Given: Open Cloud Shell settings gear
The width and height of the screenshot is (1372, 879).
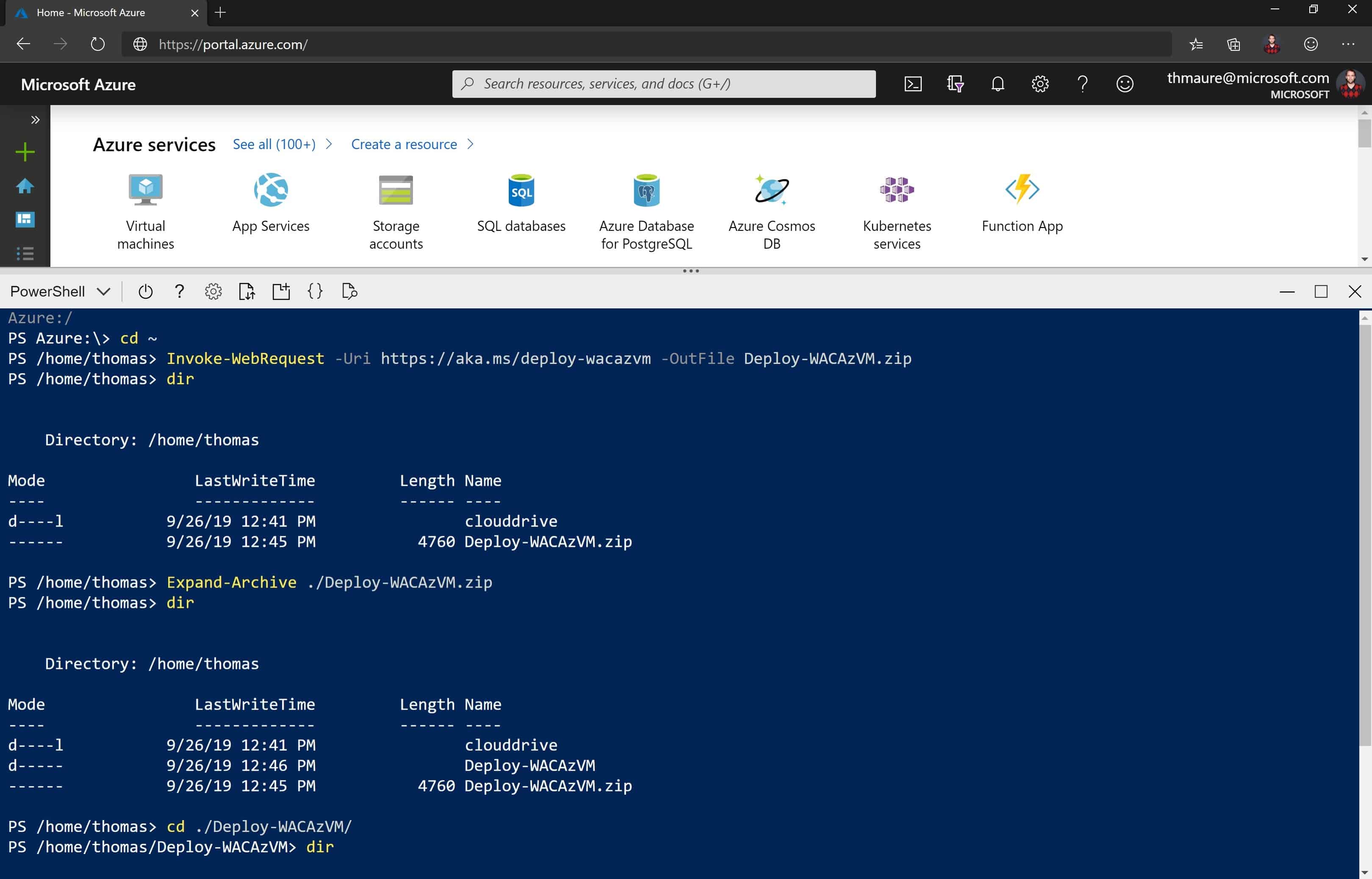Looking at the screenshot, I should click(213, 291).
